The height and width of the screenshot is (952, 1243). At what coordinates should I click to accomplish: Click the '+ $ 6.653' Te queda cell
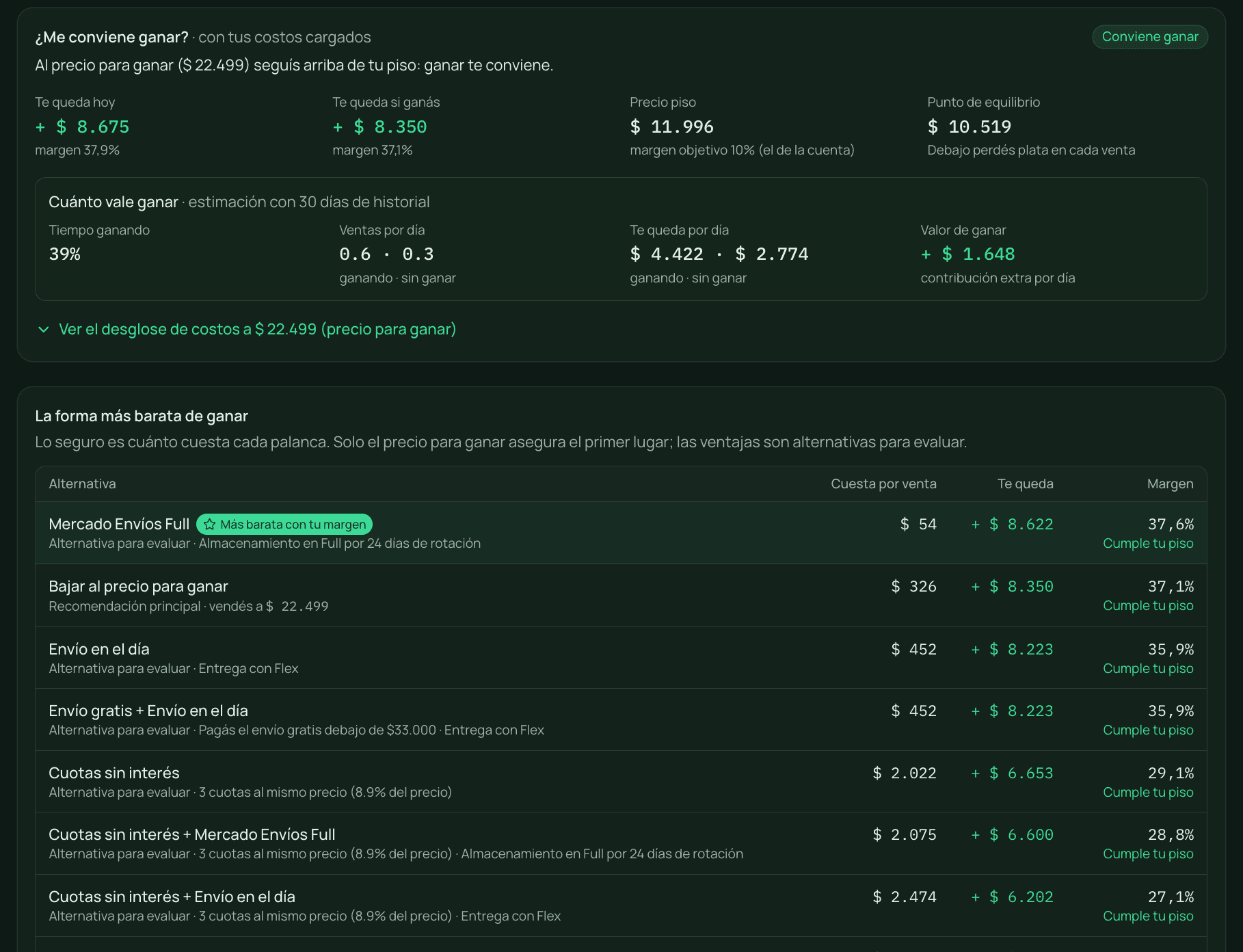1012,773
